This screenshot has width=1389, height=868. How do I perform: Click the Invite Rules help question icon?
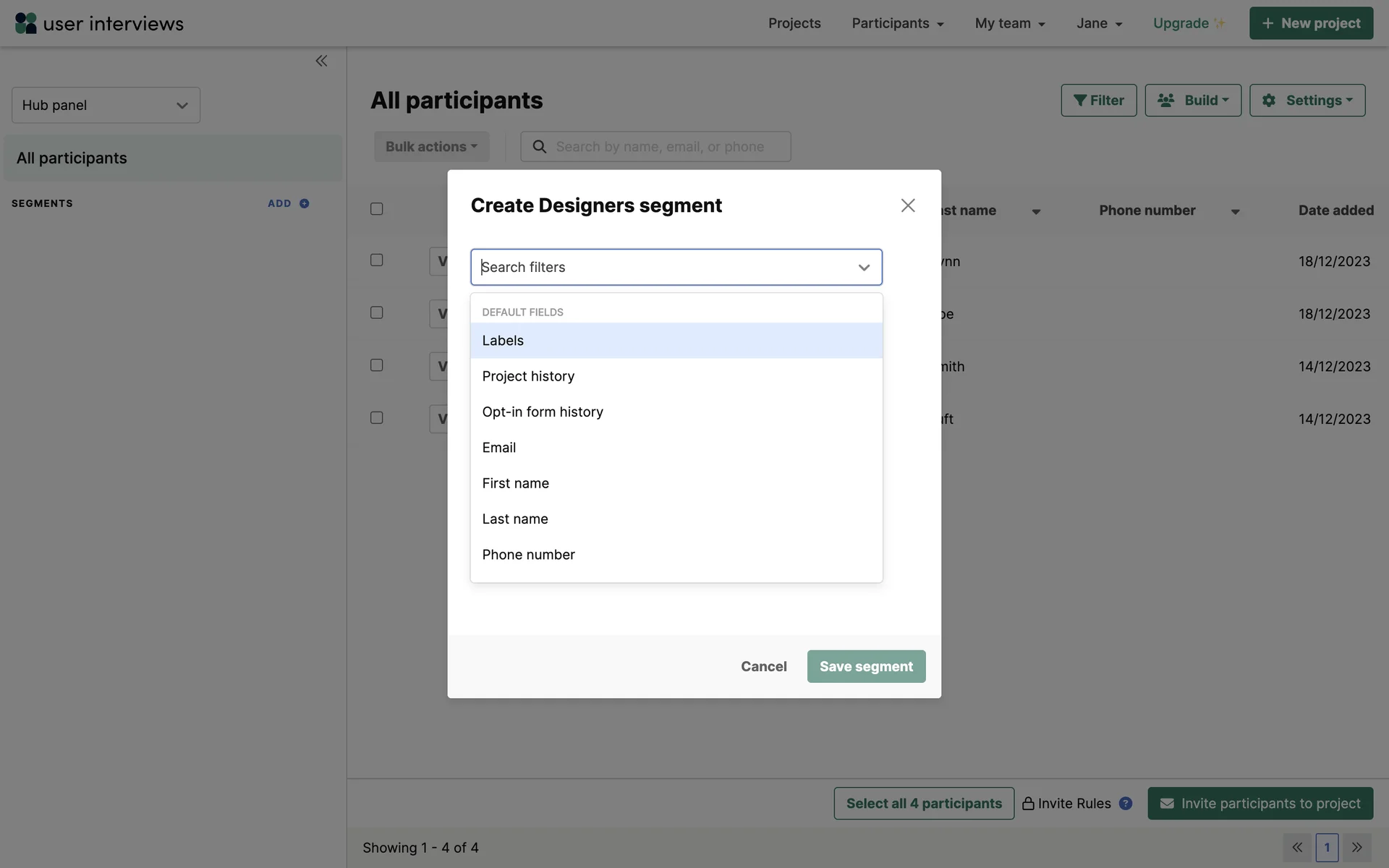click(1126, 804)
